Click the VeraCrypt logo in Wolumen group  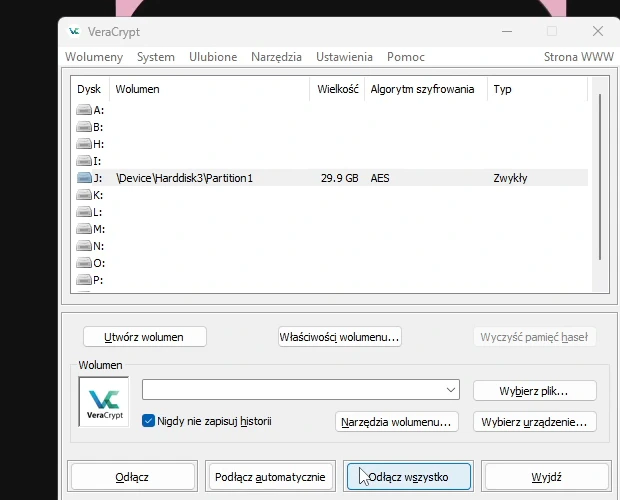[104, 402]
